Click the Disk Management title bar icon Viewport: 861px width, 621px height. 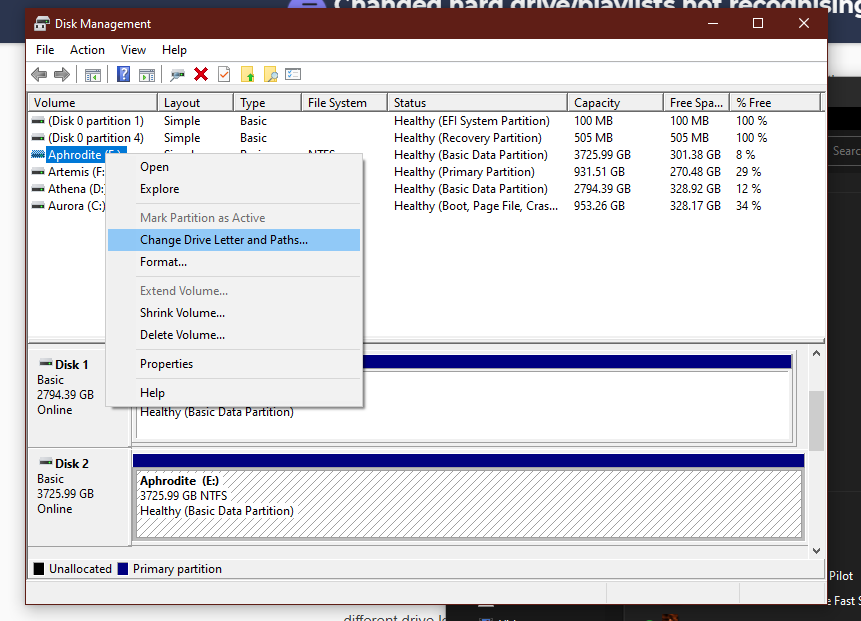(x=42, y=24)
